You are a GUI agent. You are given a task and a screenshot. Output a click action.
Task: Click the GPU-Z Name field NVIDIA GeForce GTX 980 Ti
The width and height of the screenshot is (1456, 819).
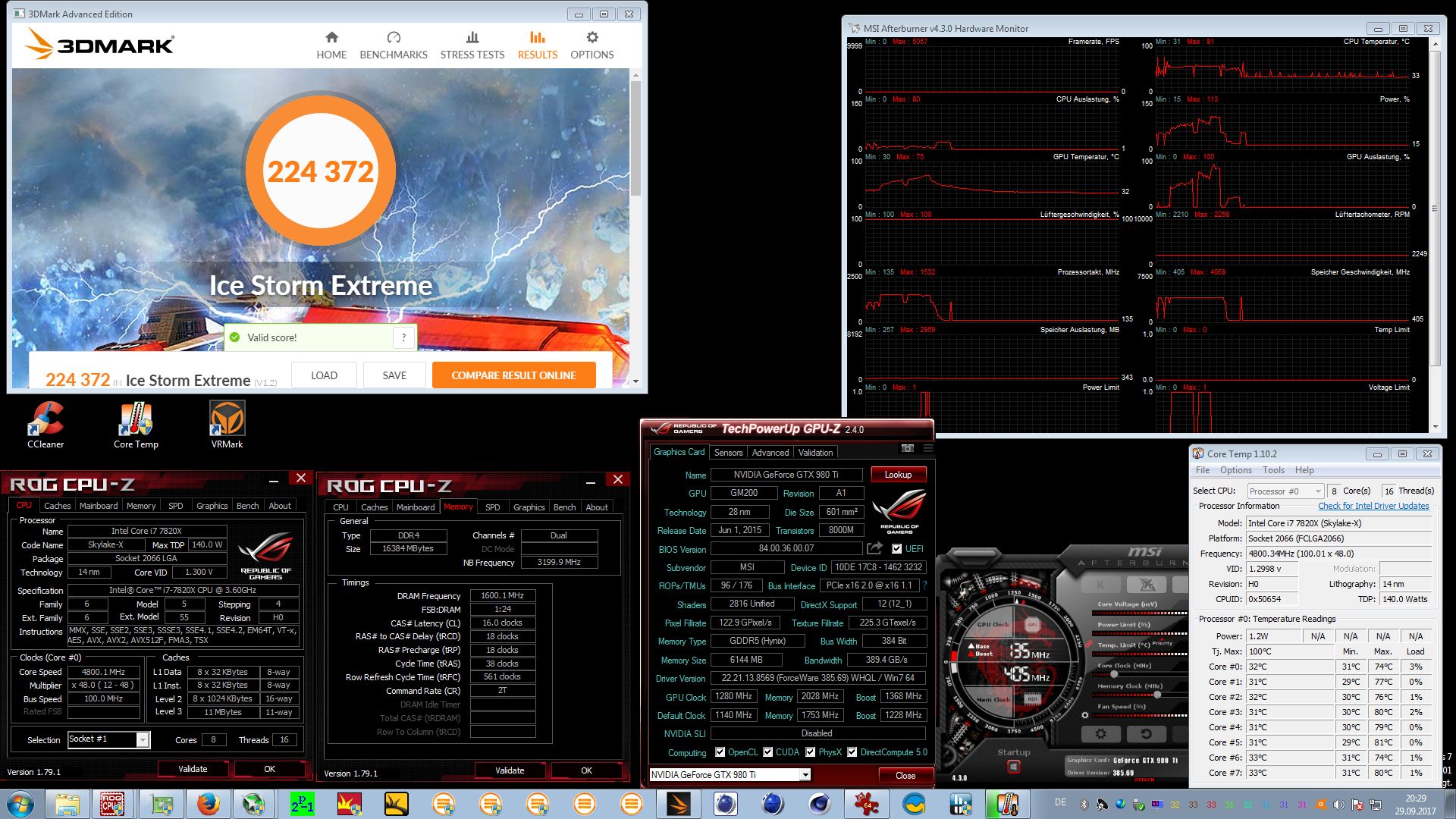click(786, 475)
